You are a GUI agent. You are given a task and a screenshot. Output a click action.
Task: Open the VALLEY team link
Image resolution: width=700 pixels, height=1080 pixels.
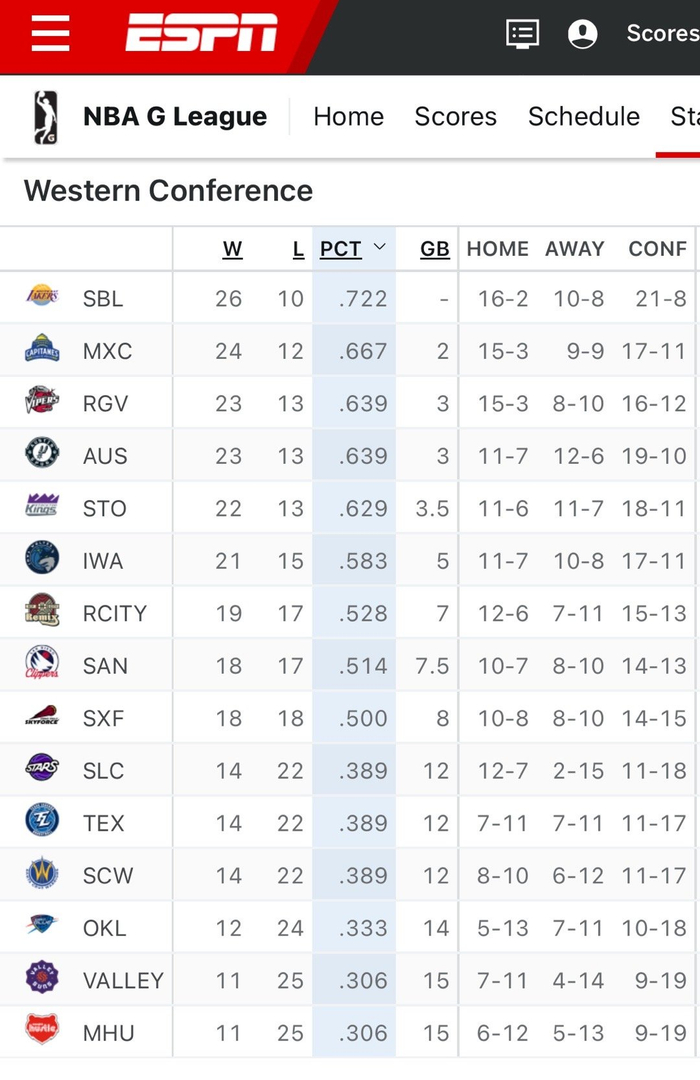coord(123,980)
